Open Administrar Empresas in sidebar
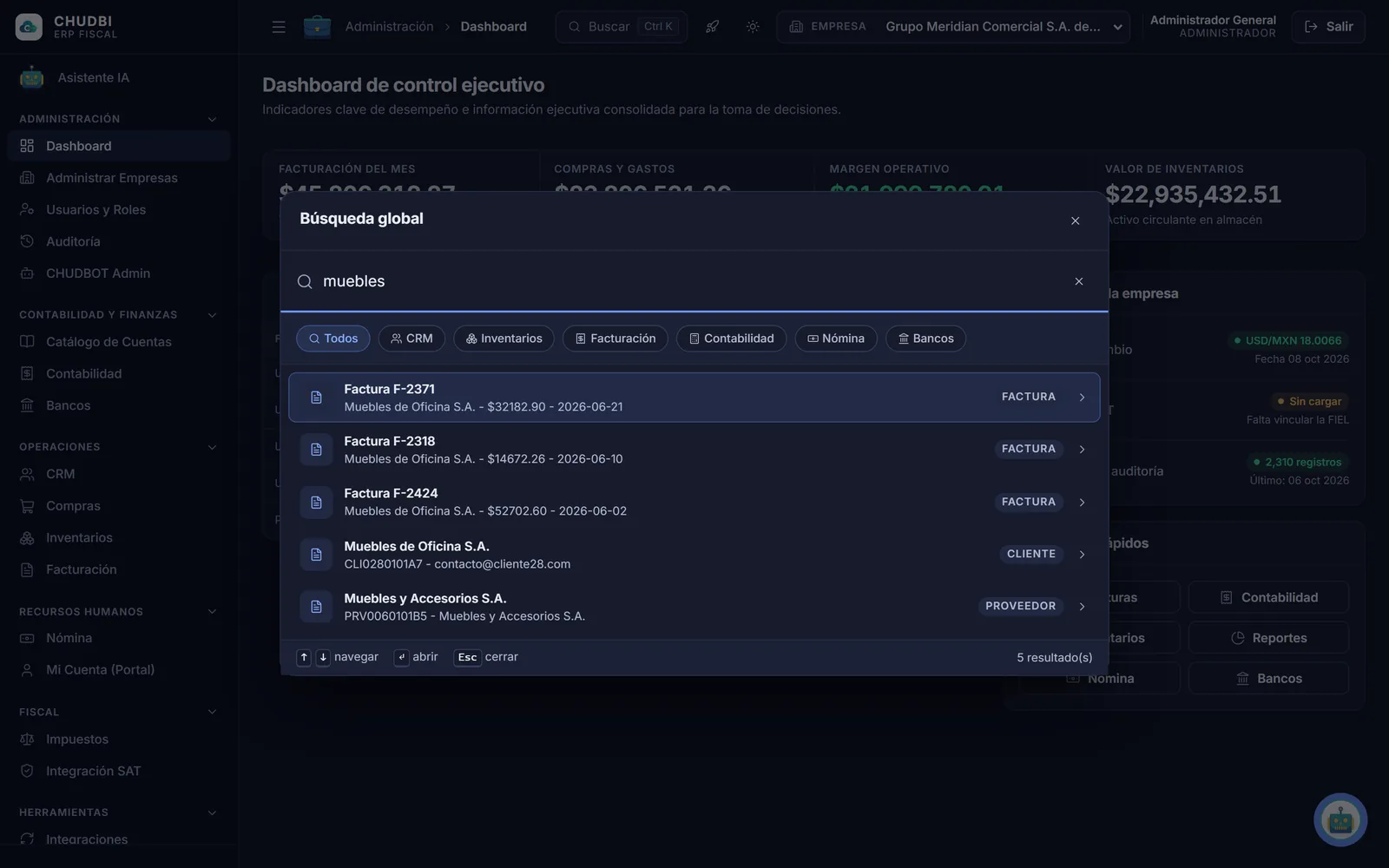 tap(118, 178)
